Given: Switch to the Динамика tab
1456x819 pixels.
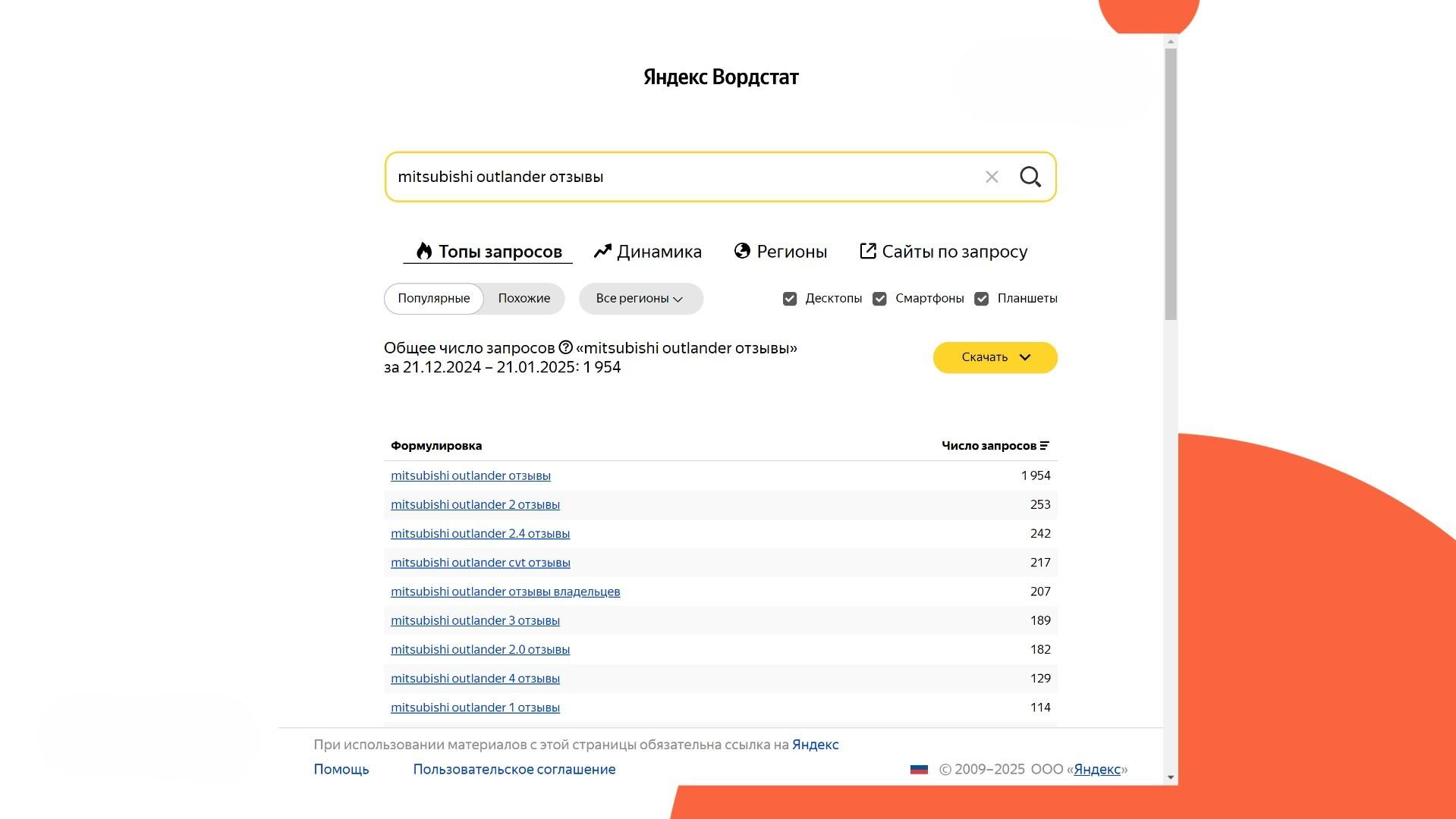Looking at the screenshot, I should pos(648,252).
